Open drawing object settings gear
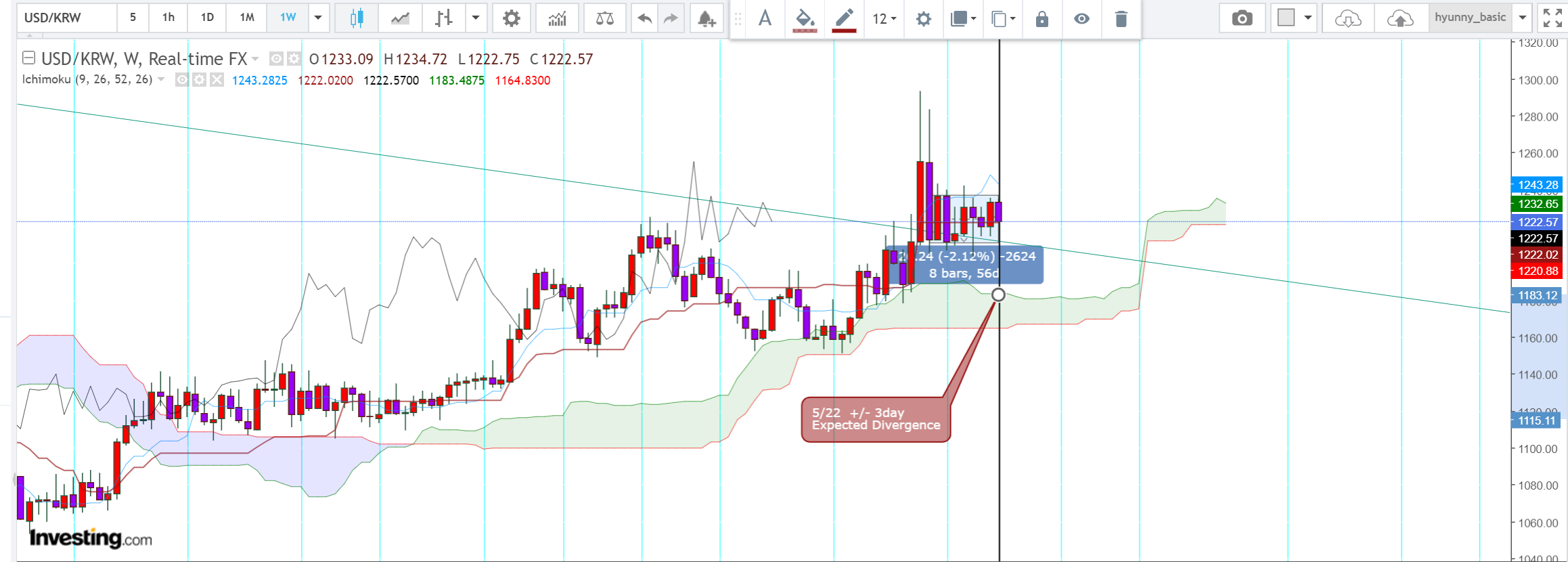Screen dimensions: 1568x562 pos(923,19)
